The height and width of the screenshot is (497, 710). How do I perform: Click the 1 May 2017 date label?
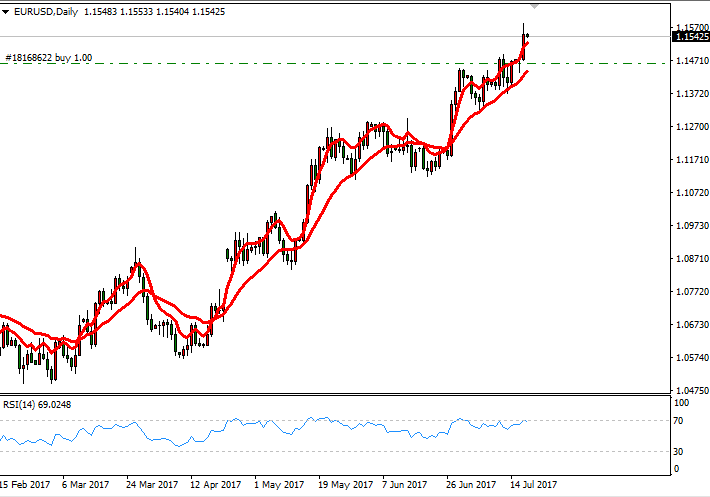(279, 485)
